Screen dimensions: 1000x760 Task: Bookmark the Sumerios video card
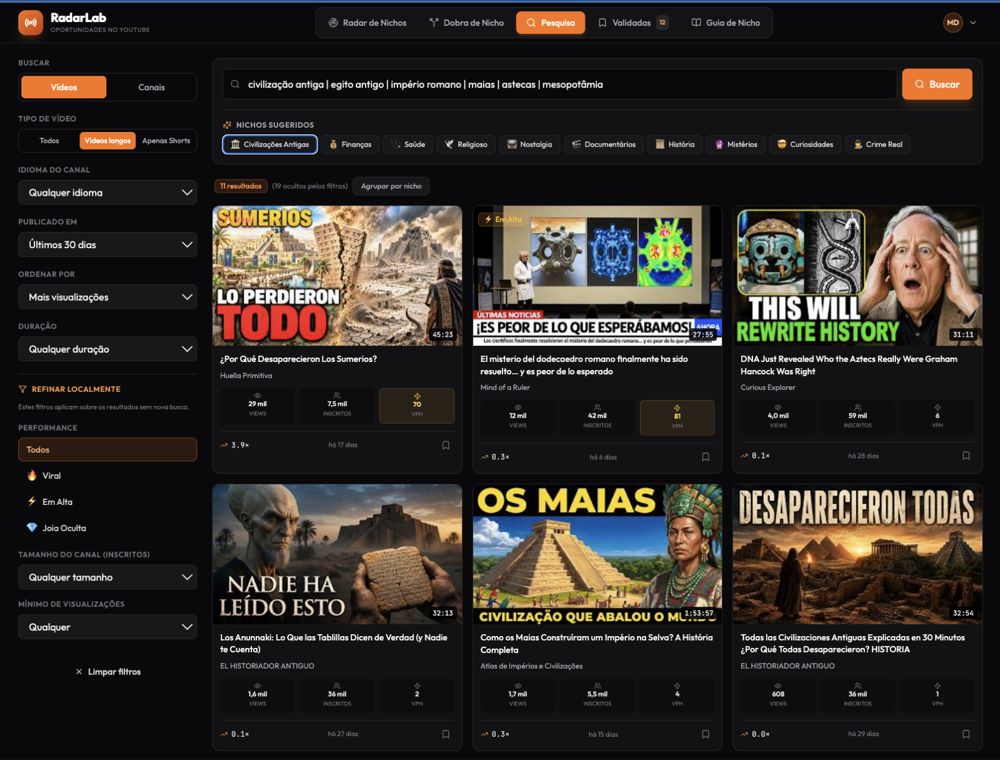click(x=446, y=445)
